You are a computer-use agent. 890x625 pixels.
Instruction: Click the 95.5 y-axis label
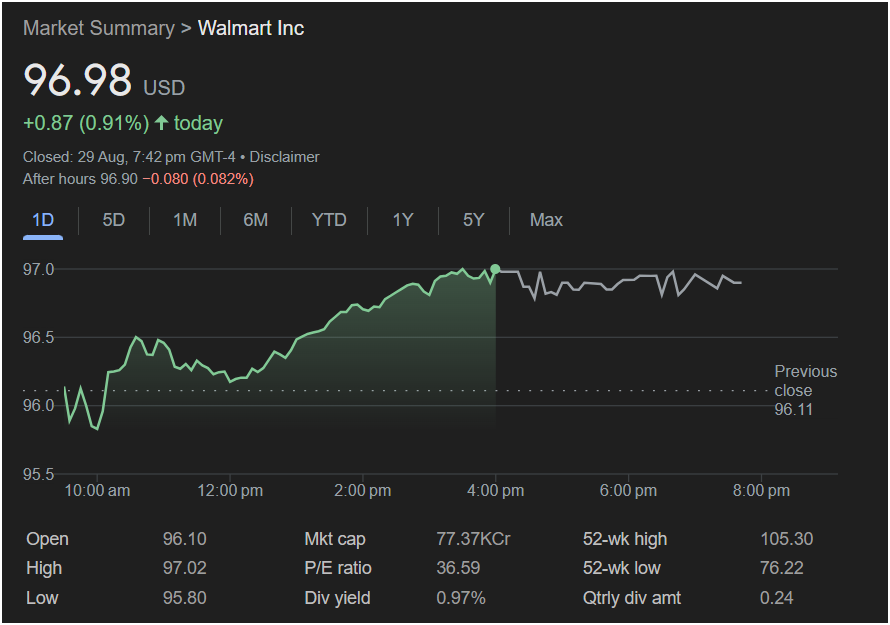pos(39,474)
